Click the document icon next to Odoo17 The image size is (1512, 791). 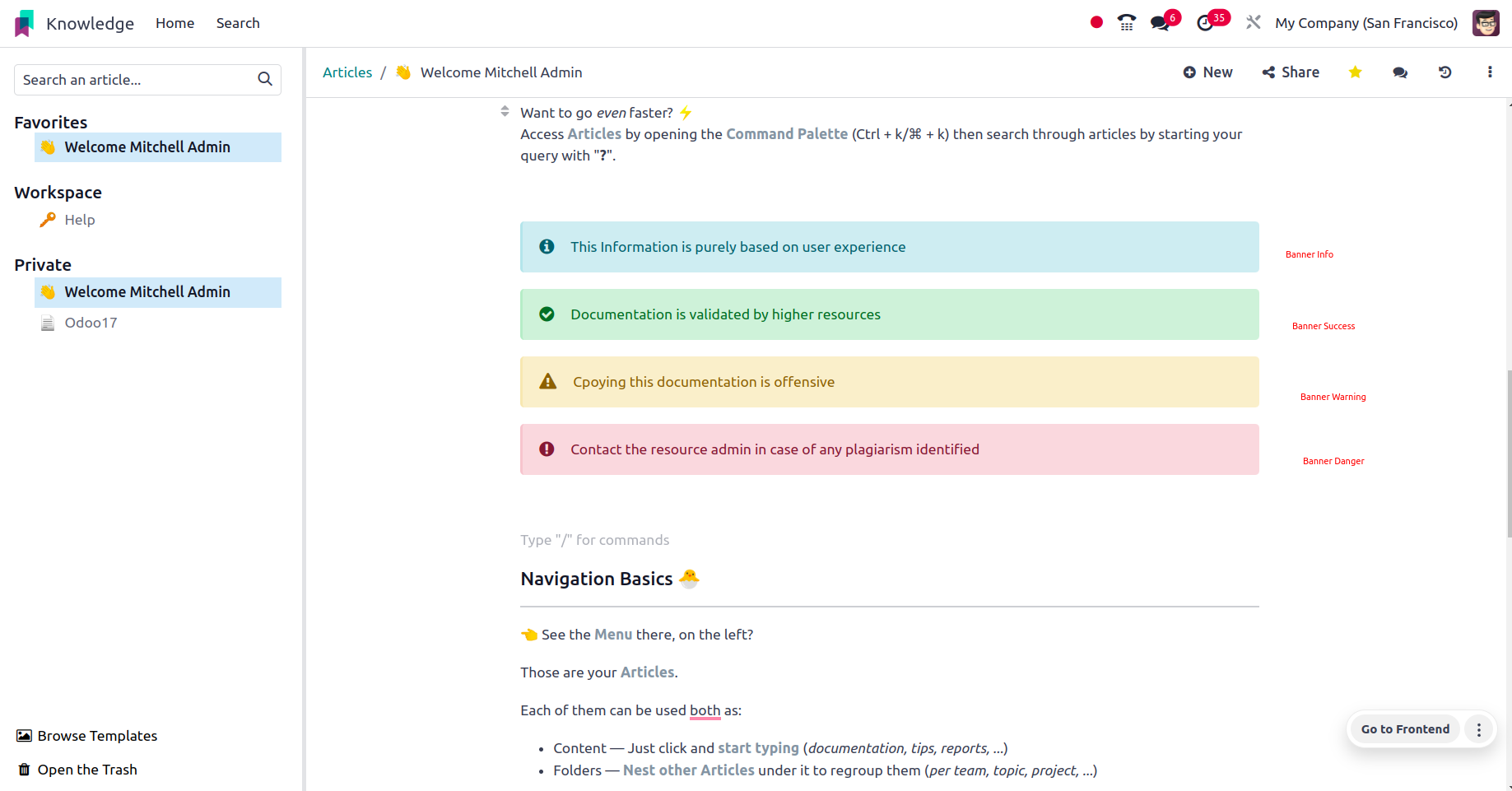pyautogui.click(x=48, y=323)
